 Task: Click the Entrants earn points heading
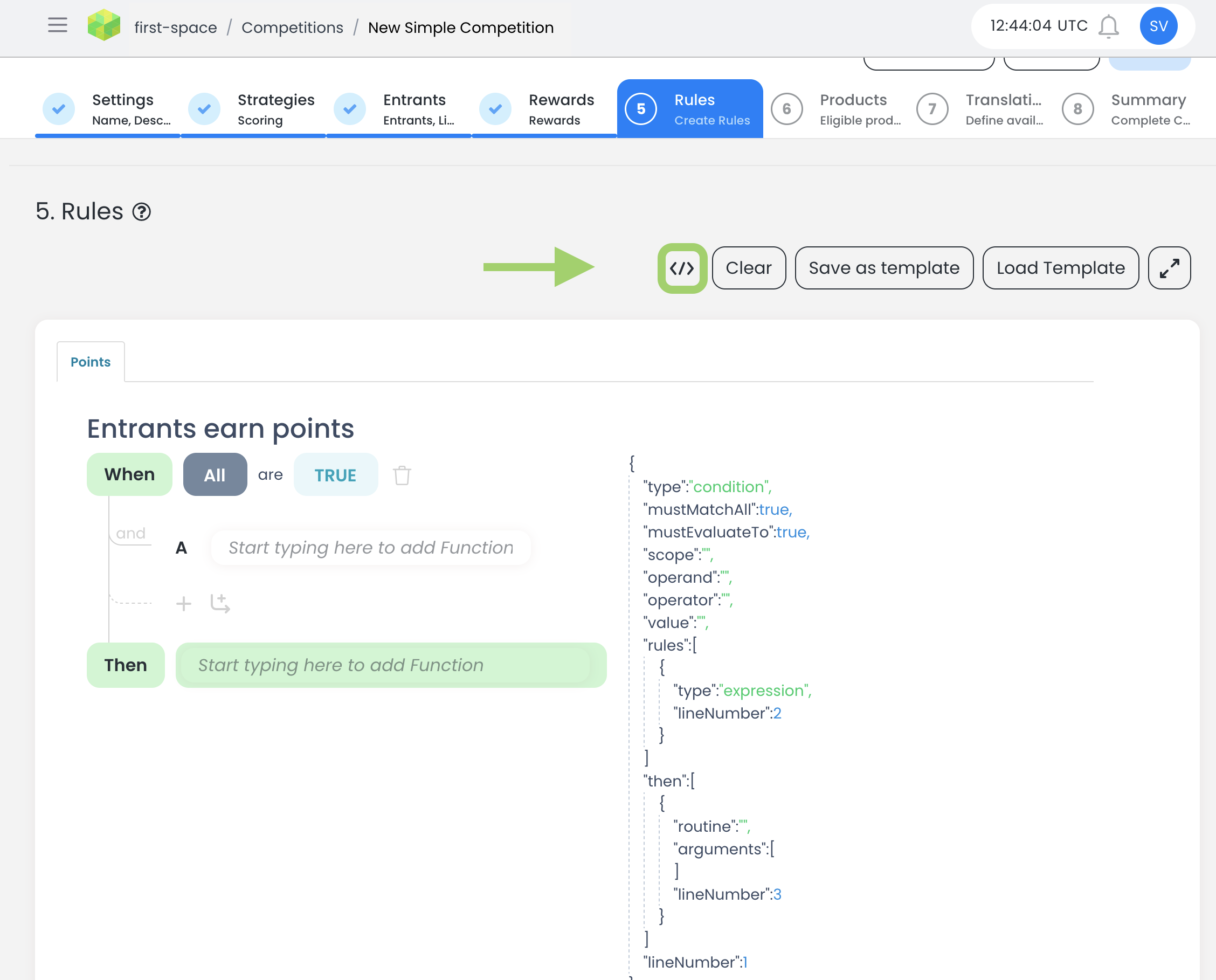coord(220,429)
